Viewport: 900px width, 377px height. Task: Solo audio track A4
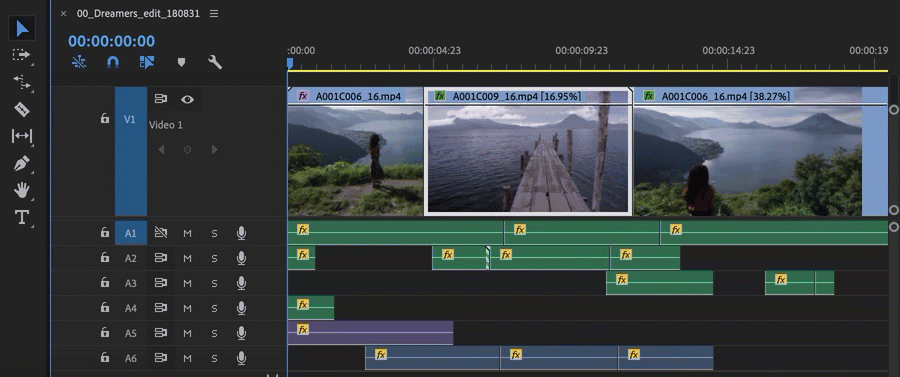coord(214,308)
